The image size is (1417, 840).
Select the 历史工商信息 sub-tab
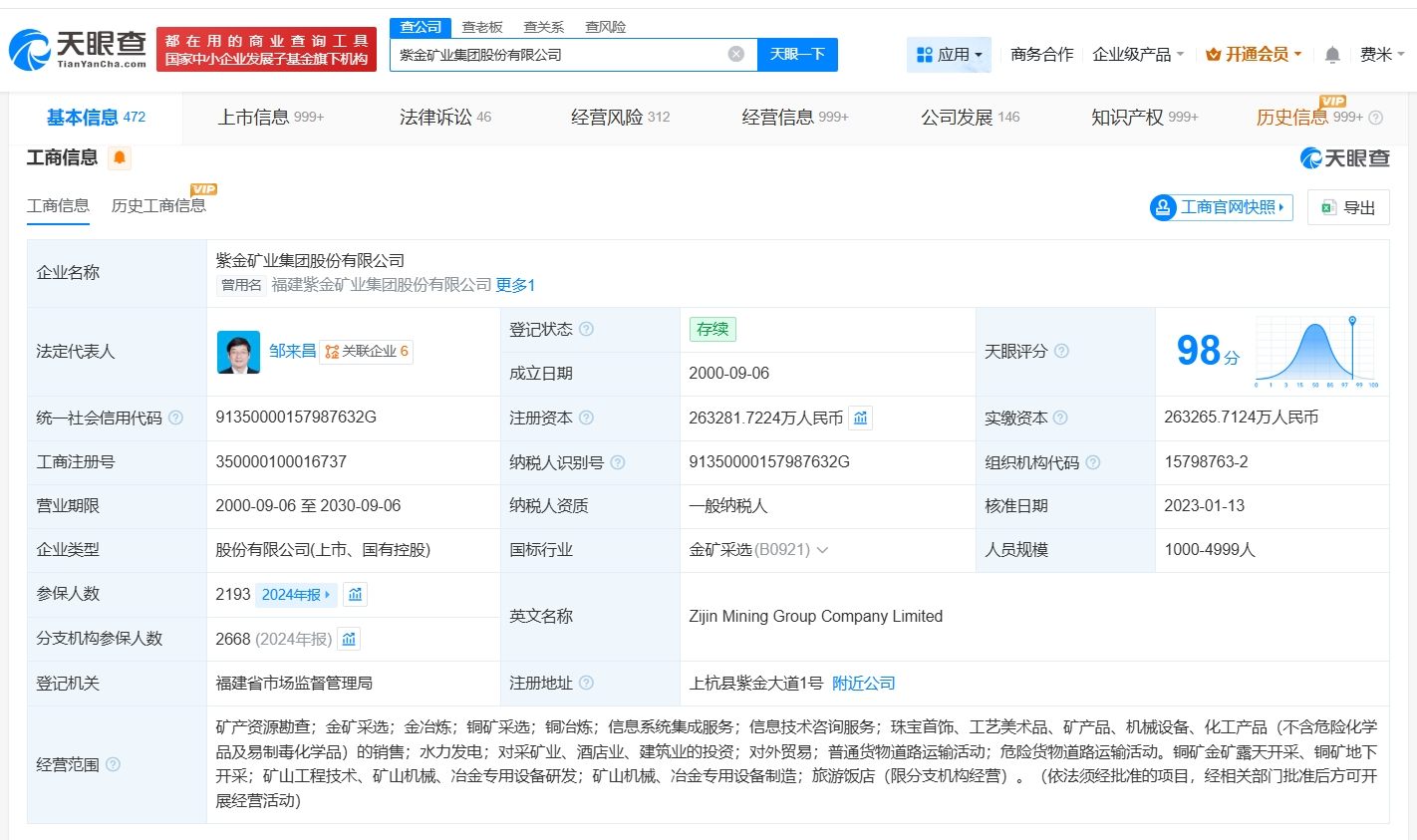158,206
